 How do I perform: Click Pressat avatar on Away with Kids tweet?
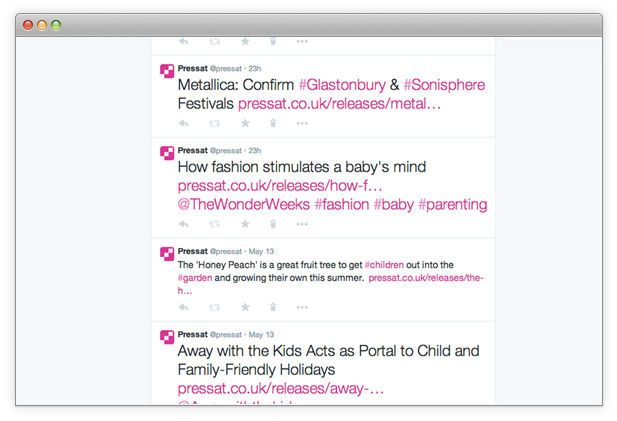pyautogui.click(x=167, y=337)
